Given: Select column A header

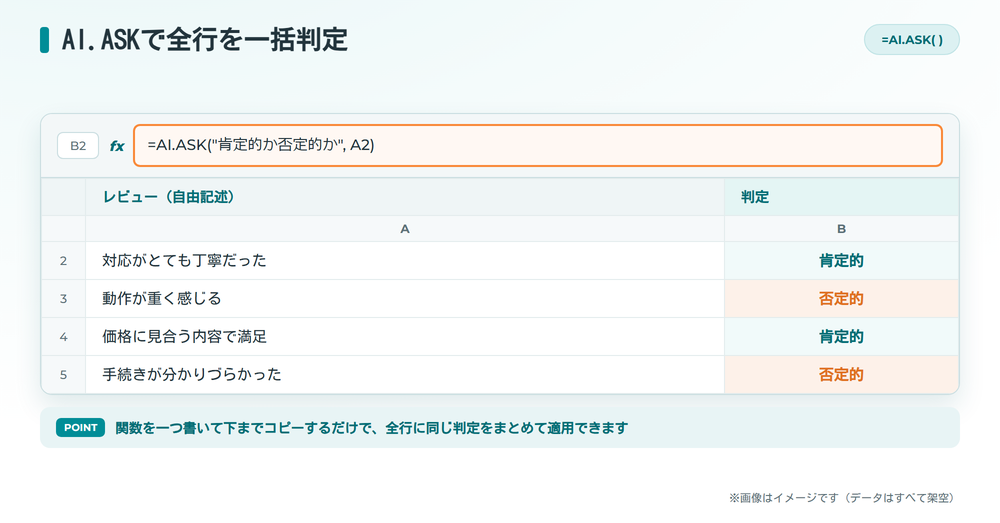Looking at the screenshot, I should [405, 229].
